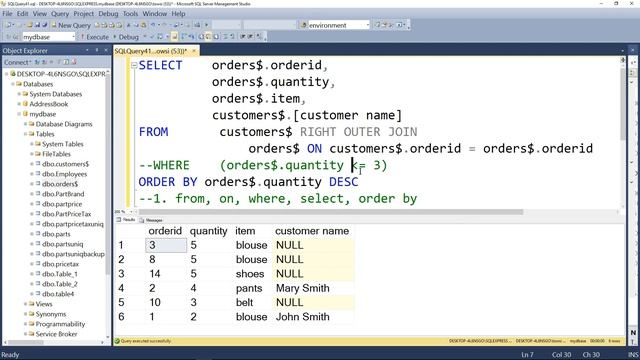
Task: Select dbo.PartBrand table
Action: 63,194
